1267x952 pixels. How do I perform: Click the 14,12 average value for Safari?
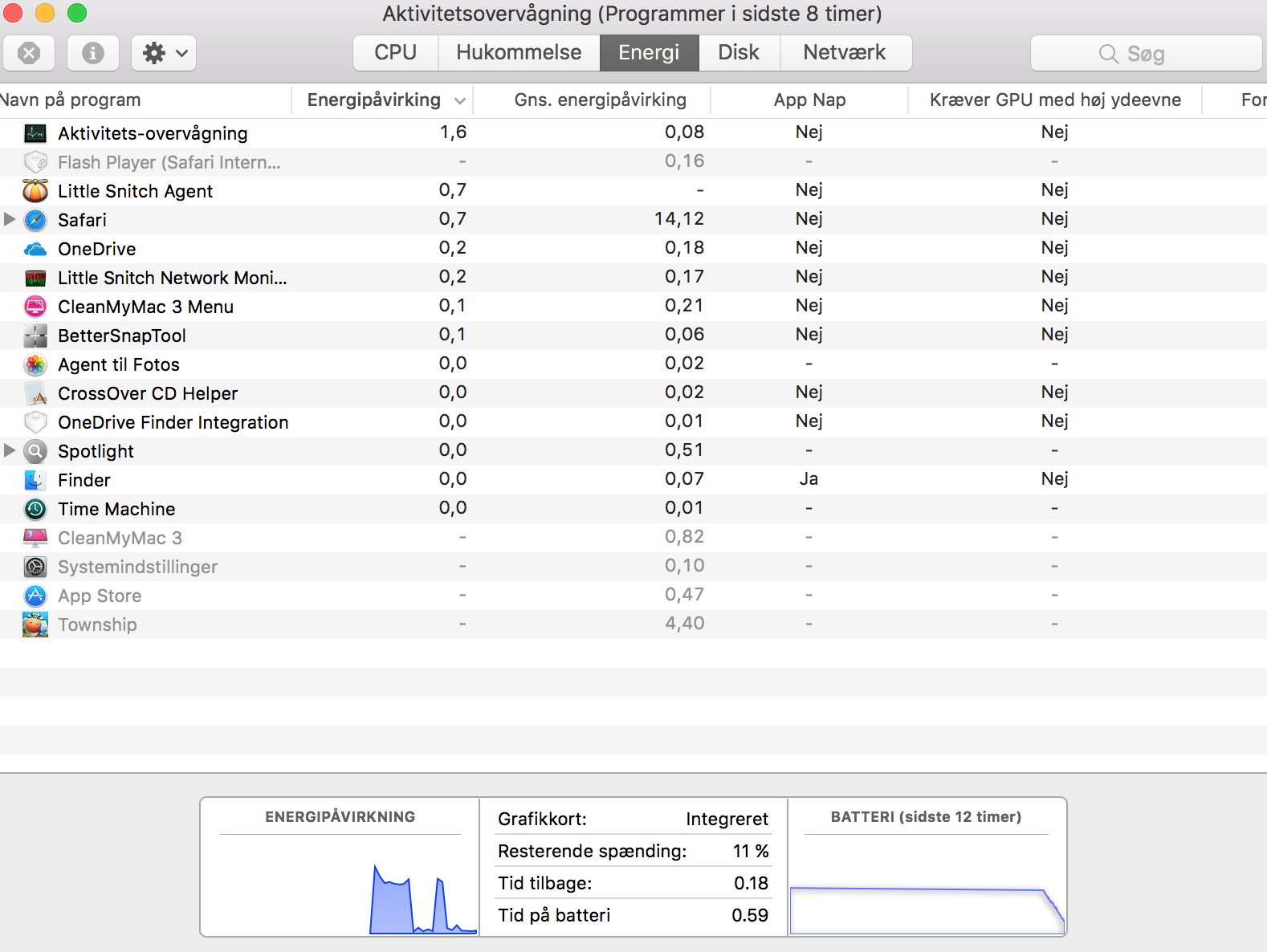click(678, 219)
